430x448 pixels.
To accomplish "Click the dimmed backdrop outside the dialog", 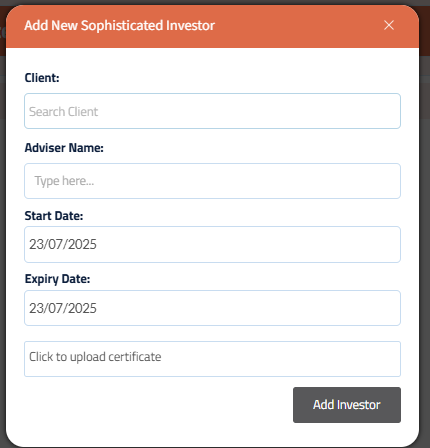I will click(x=425, y=233).
